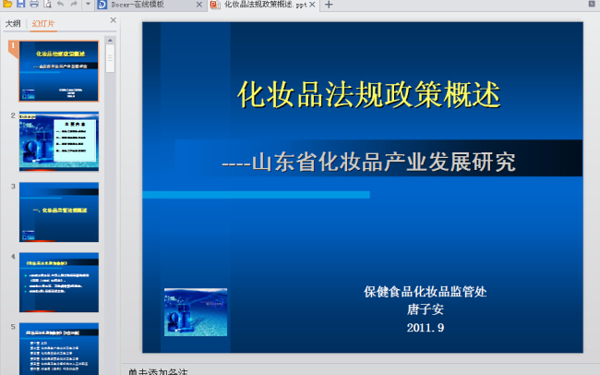Viewport: 600px width, 375px height.
Task: Switch to the Docer-在线模板 tab
Action: (150, 5)
